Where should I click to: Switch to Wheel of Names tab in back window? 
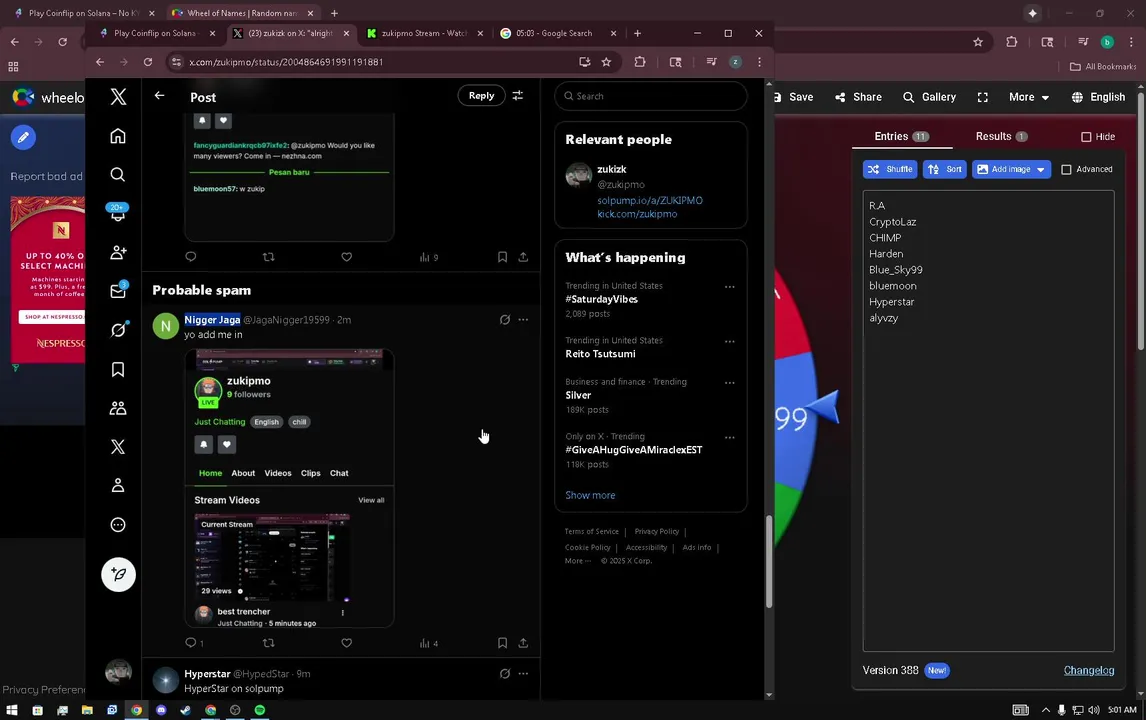click(x=243, y=13)
